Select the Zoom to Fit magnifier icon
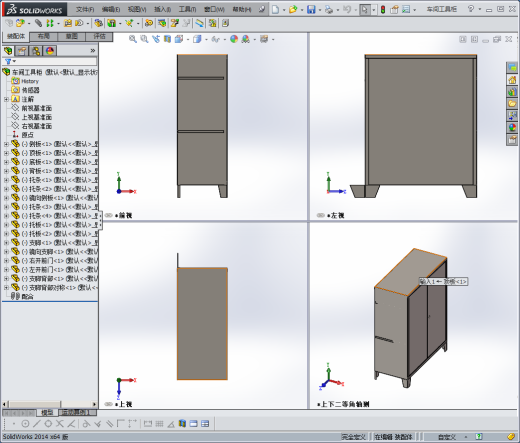This screenshot has width=520, height=443. [133, 39]
